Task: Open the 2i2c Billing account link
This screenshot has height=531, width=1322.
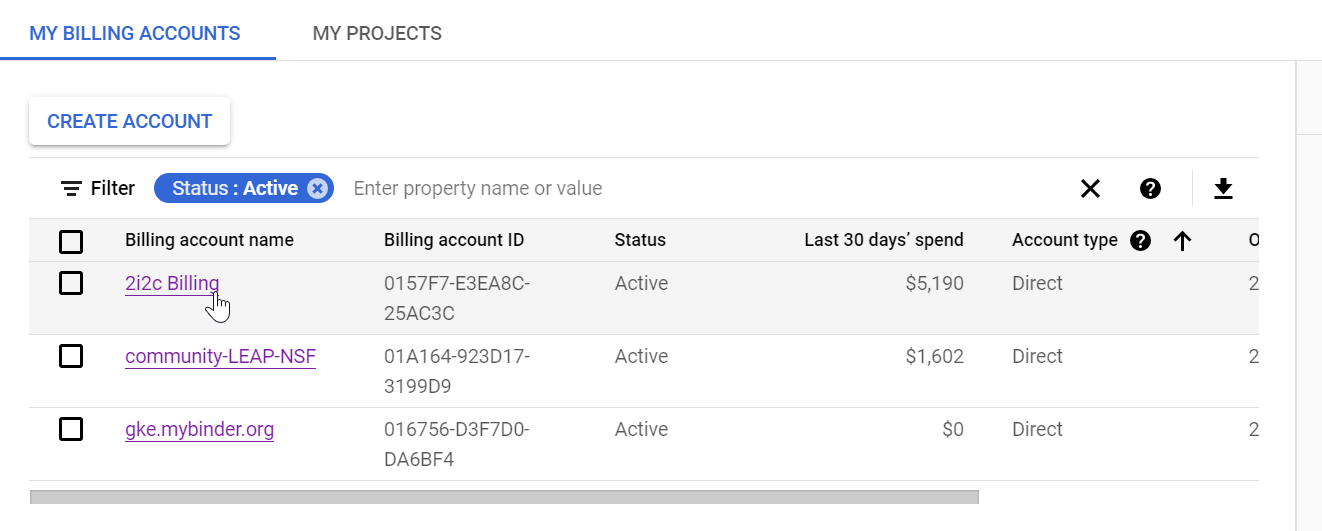Action: coord(171,283)
